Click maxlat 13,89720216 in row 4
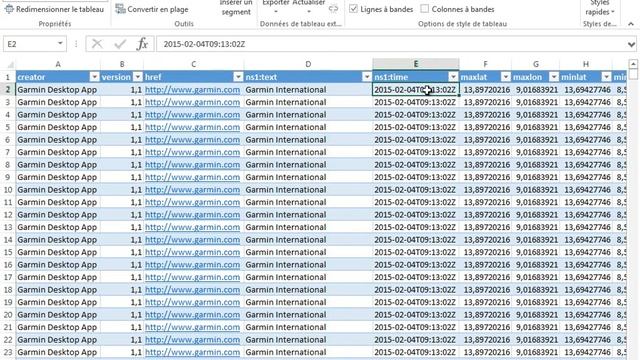 (x=485, y=114)
